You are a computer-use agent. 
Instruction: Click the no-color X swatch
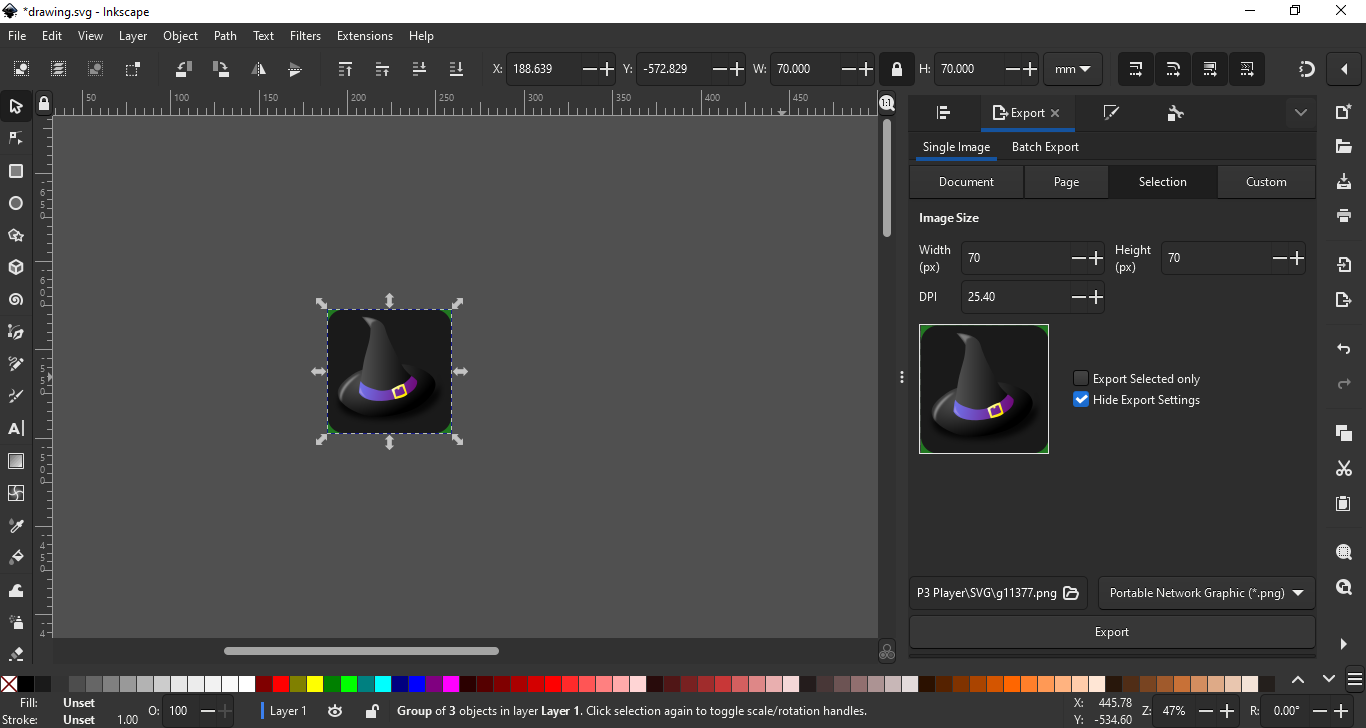tap(9, 684)
